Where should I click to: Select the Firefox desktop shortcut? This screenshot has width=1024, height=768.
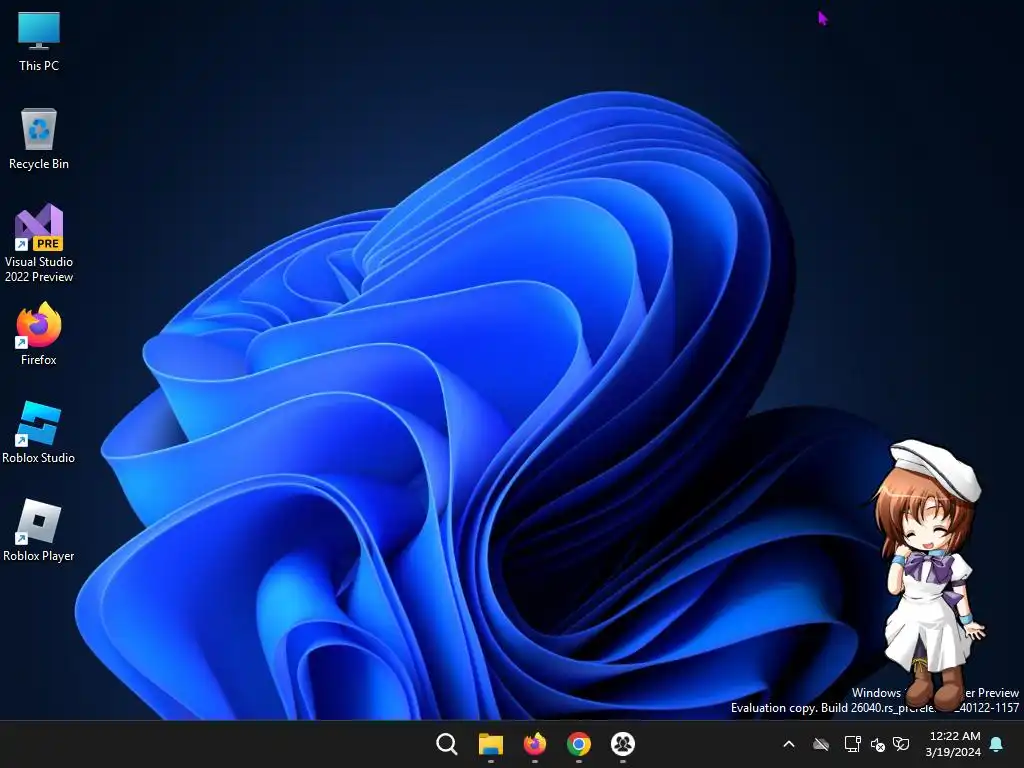[x=39, y=334]
